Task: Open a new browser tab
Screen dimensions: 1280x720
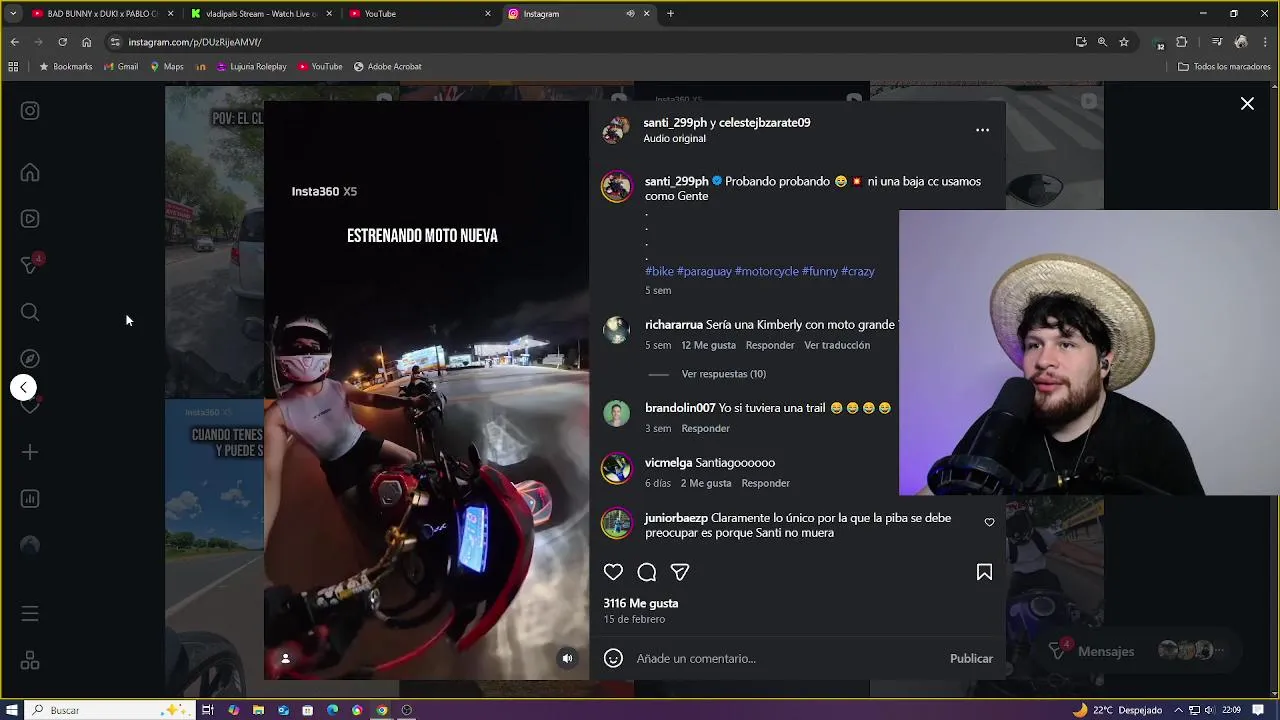Action: tap(670, 14)
